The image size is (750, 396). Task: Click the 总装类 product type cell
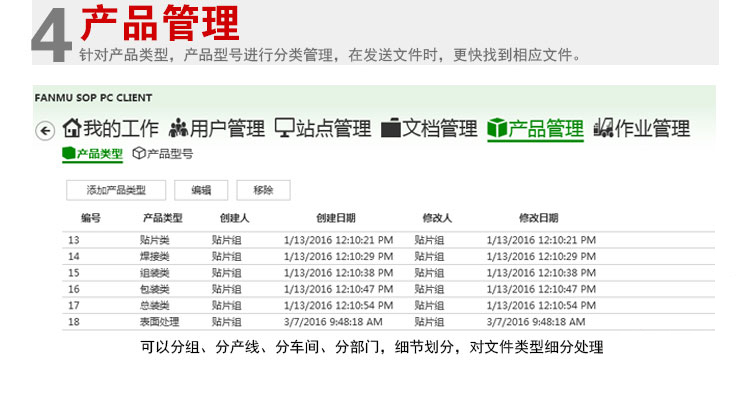[x=154, y=305]
